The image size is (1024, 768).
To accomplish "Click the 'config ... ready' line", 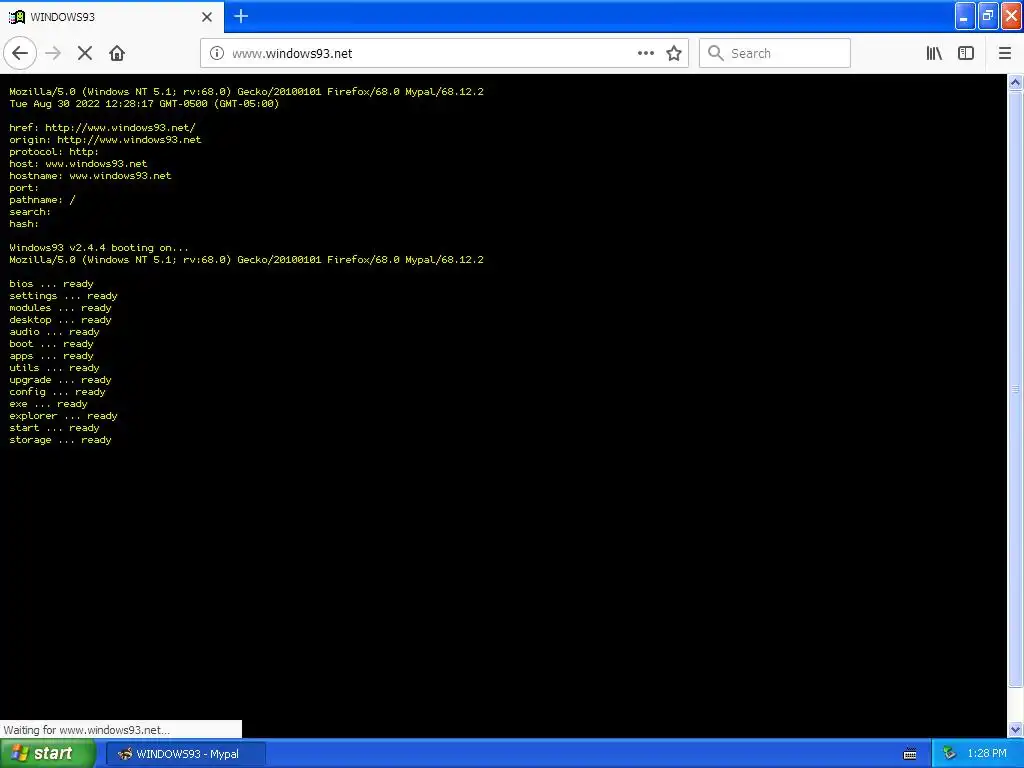I will [57, 392].
